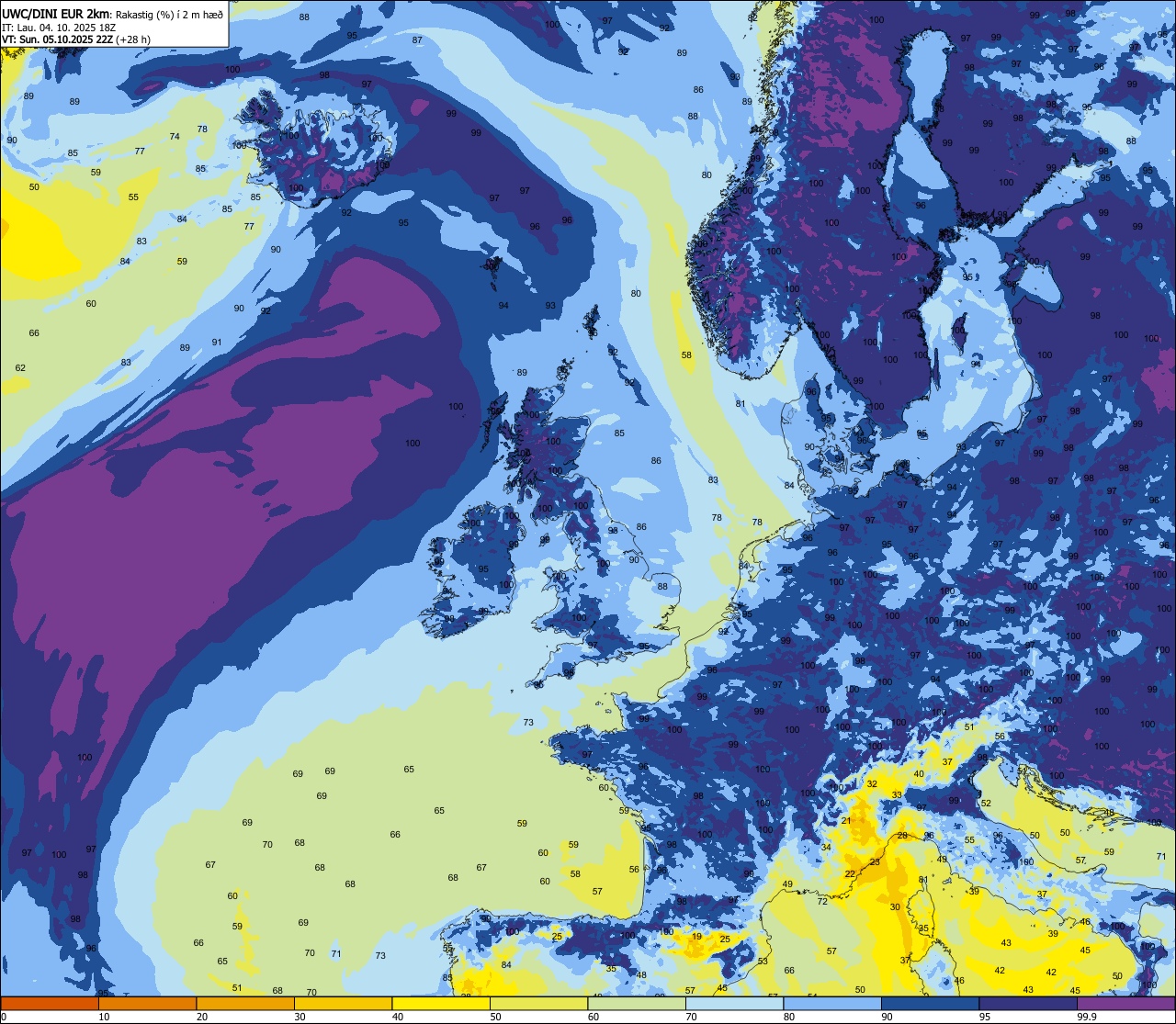1176x1024 pixels.
Task: Click the "(+28 h)" forecast offset text
Action: click(133, 39)
